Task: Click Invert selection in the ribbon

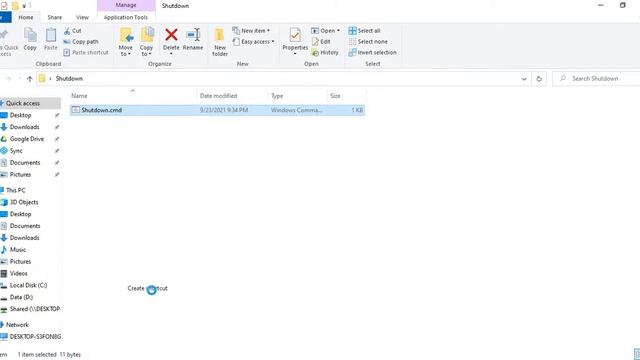Action: (x=372, y=52)
